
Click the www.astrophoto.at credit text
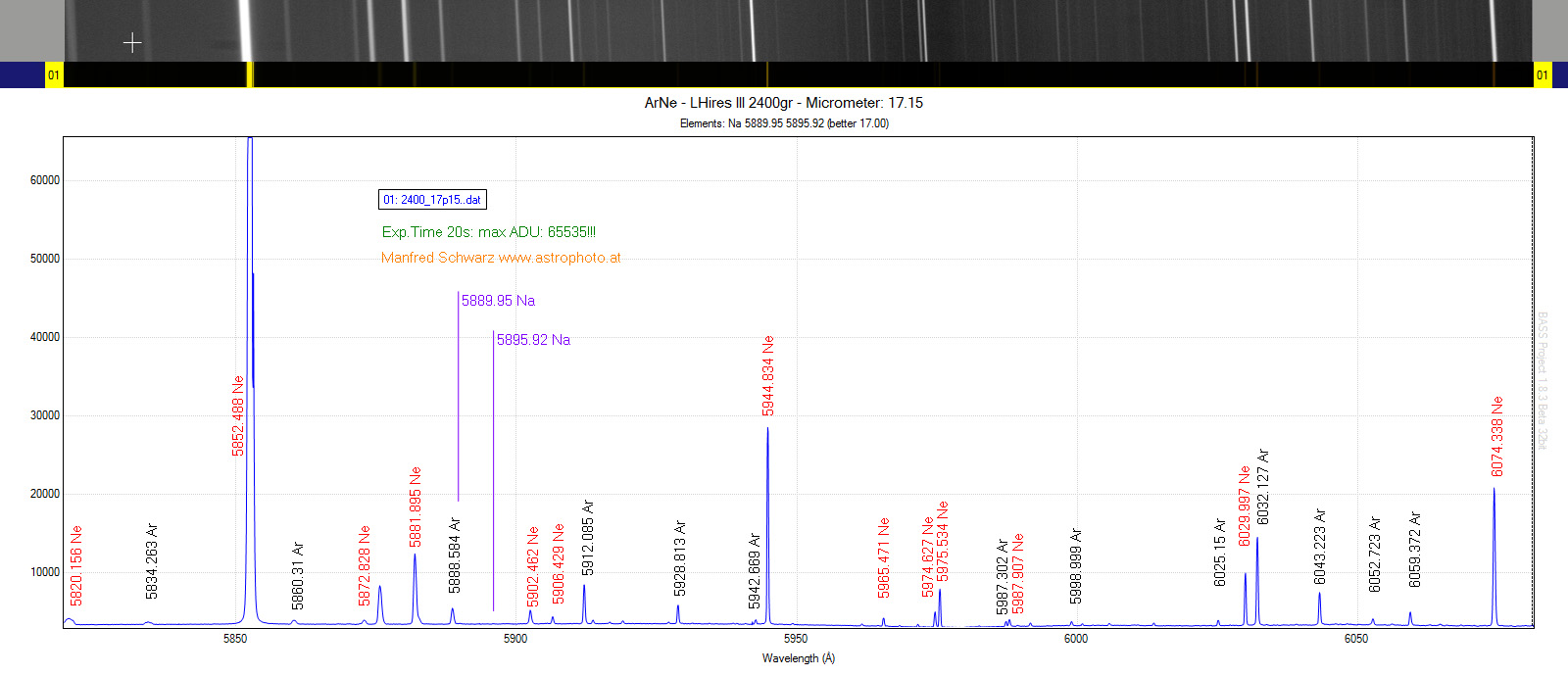click(x=560, y=258)
